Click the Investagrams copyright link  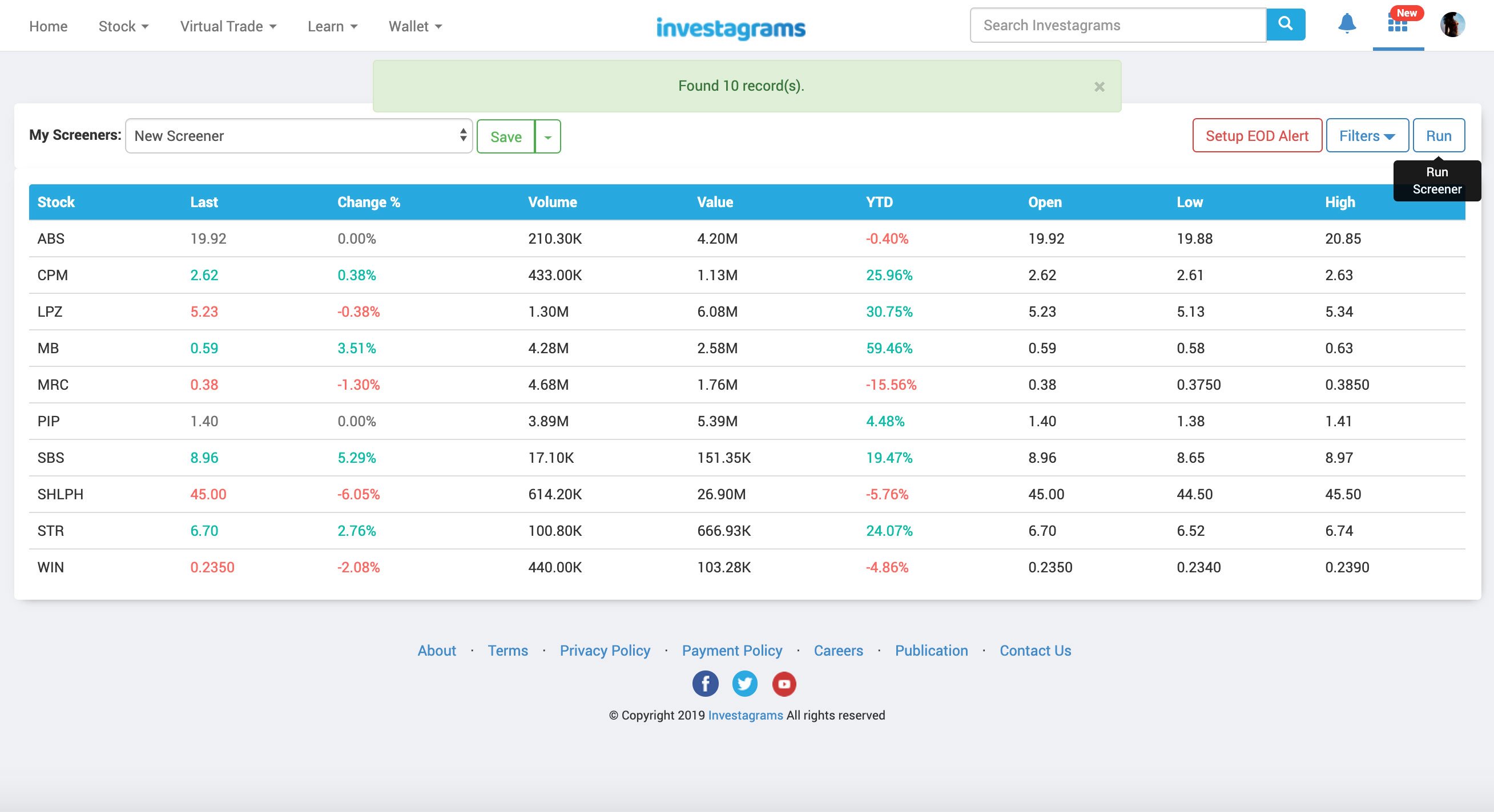point(745,715)
